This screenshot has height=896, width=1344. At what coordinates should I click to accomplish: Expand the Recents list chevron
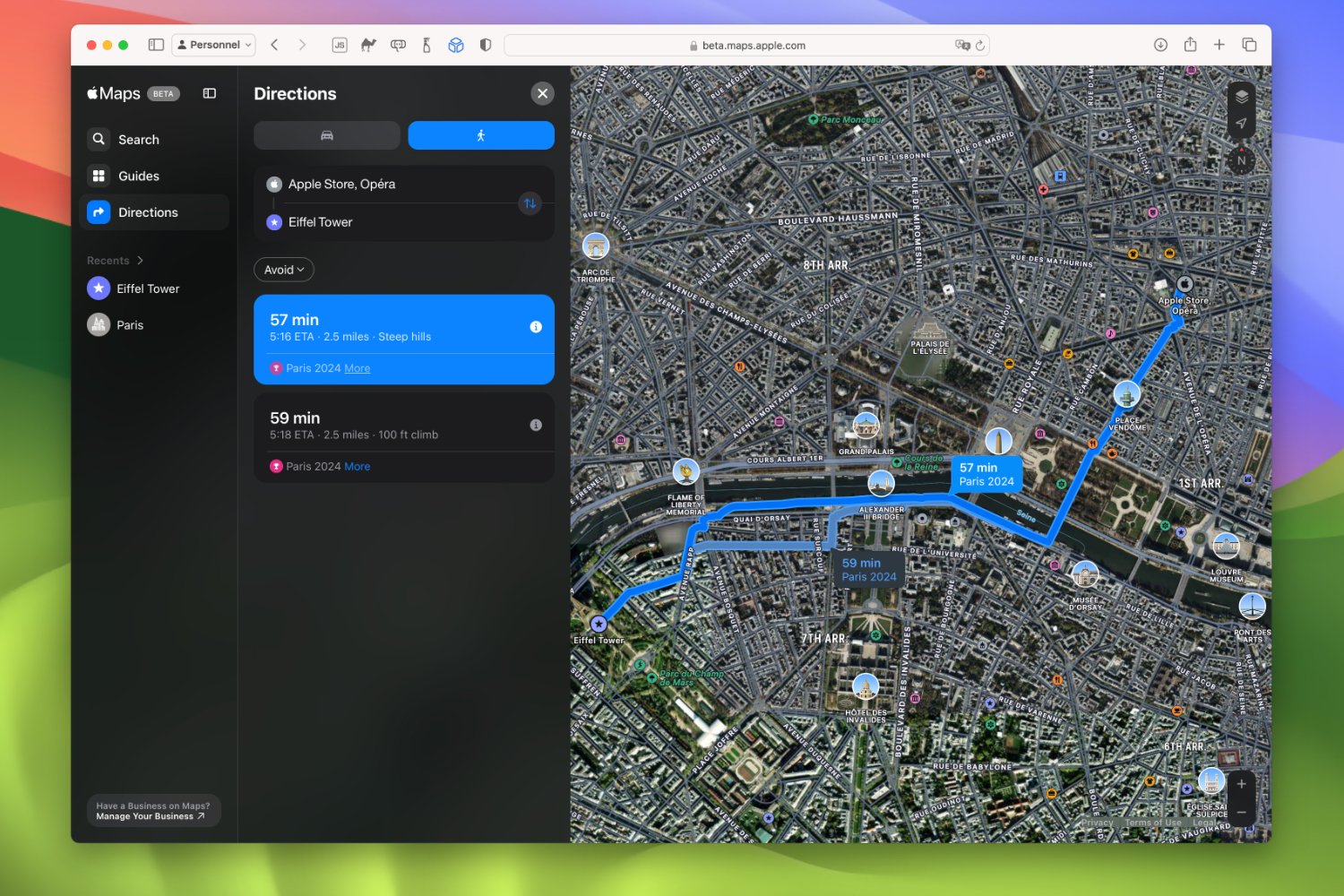point(140,261)
